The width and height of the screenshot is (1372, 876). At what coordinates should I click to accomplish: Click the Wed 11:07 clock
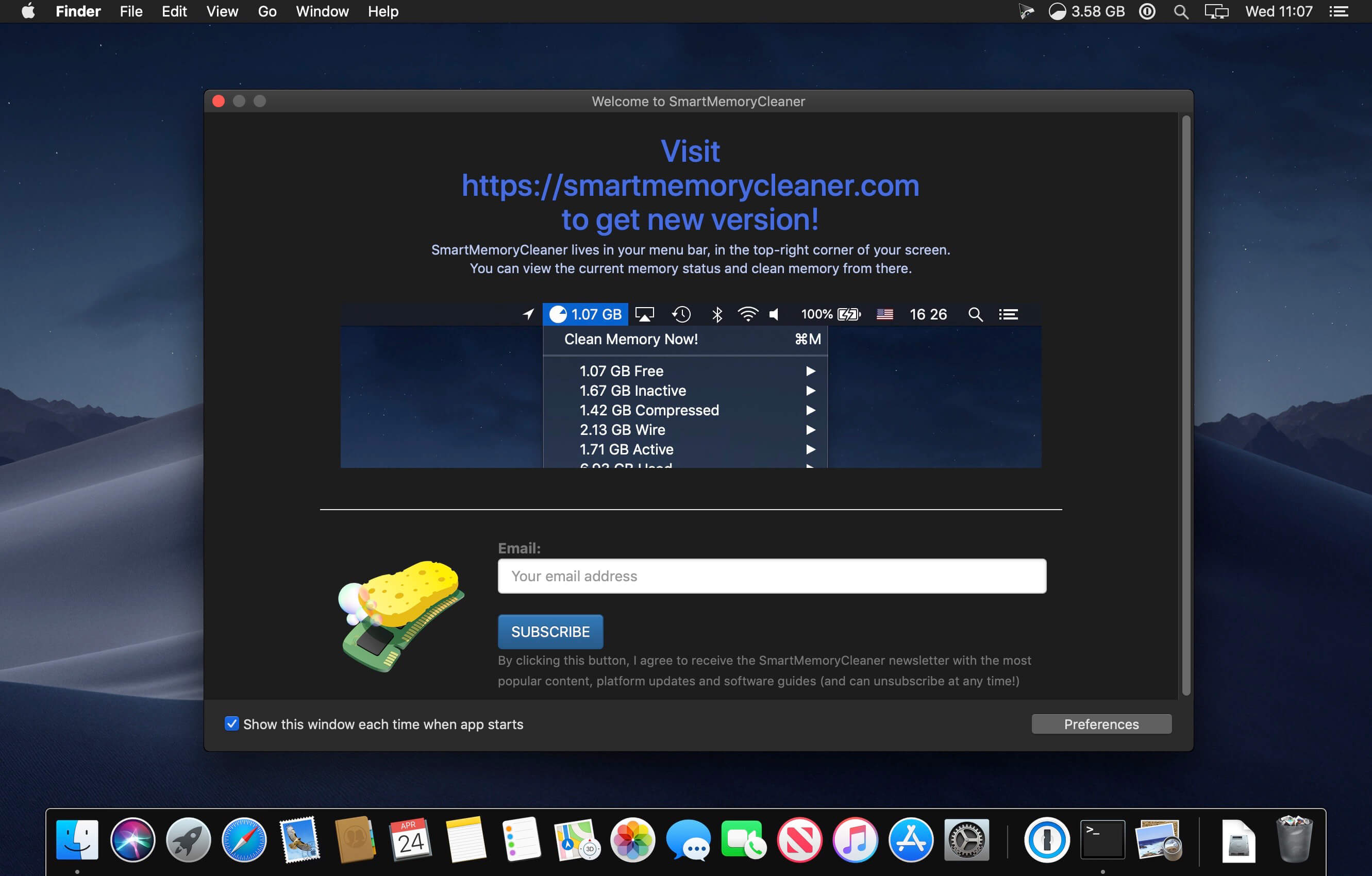click(1279, 11)
